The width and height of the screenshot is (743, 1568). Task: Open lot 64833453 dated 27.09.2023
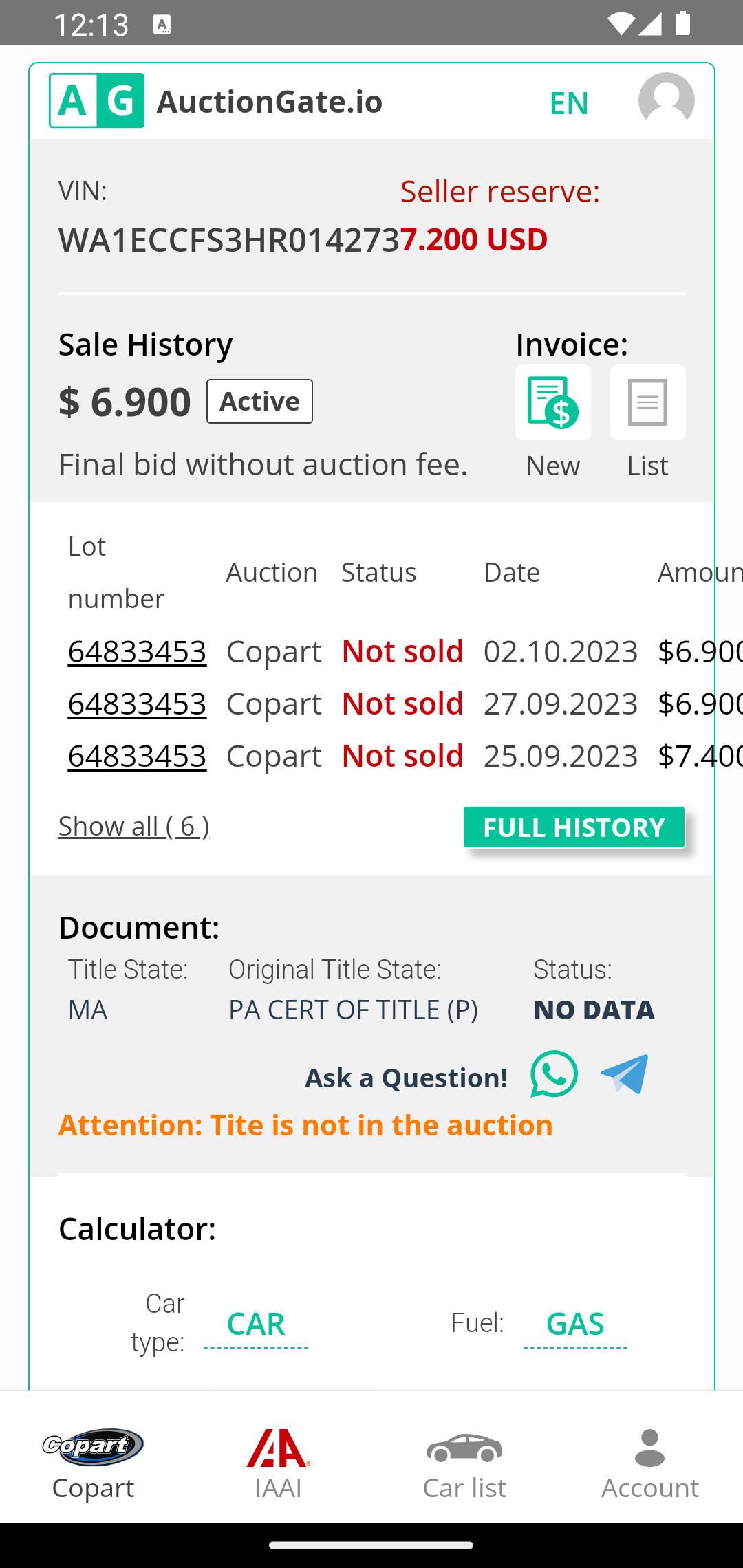[x=137, y=704]
